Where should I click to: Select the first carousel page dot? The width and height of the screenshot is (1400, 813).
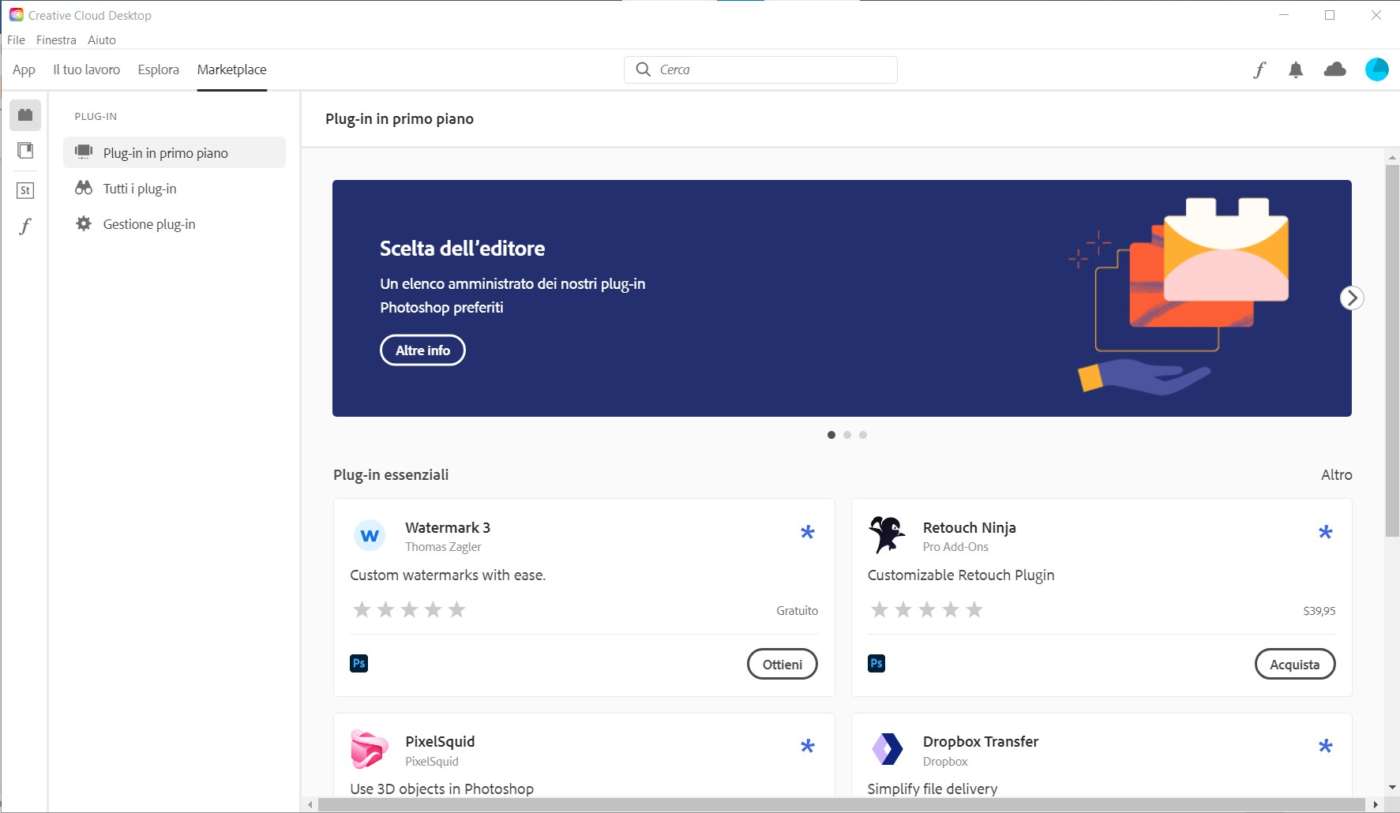pyautogui.click(x=832, y=435)
